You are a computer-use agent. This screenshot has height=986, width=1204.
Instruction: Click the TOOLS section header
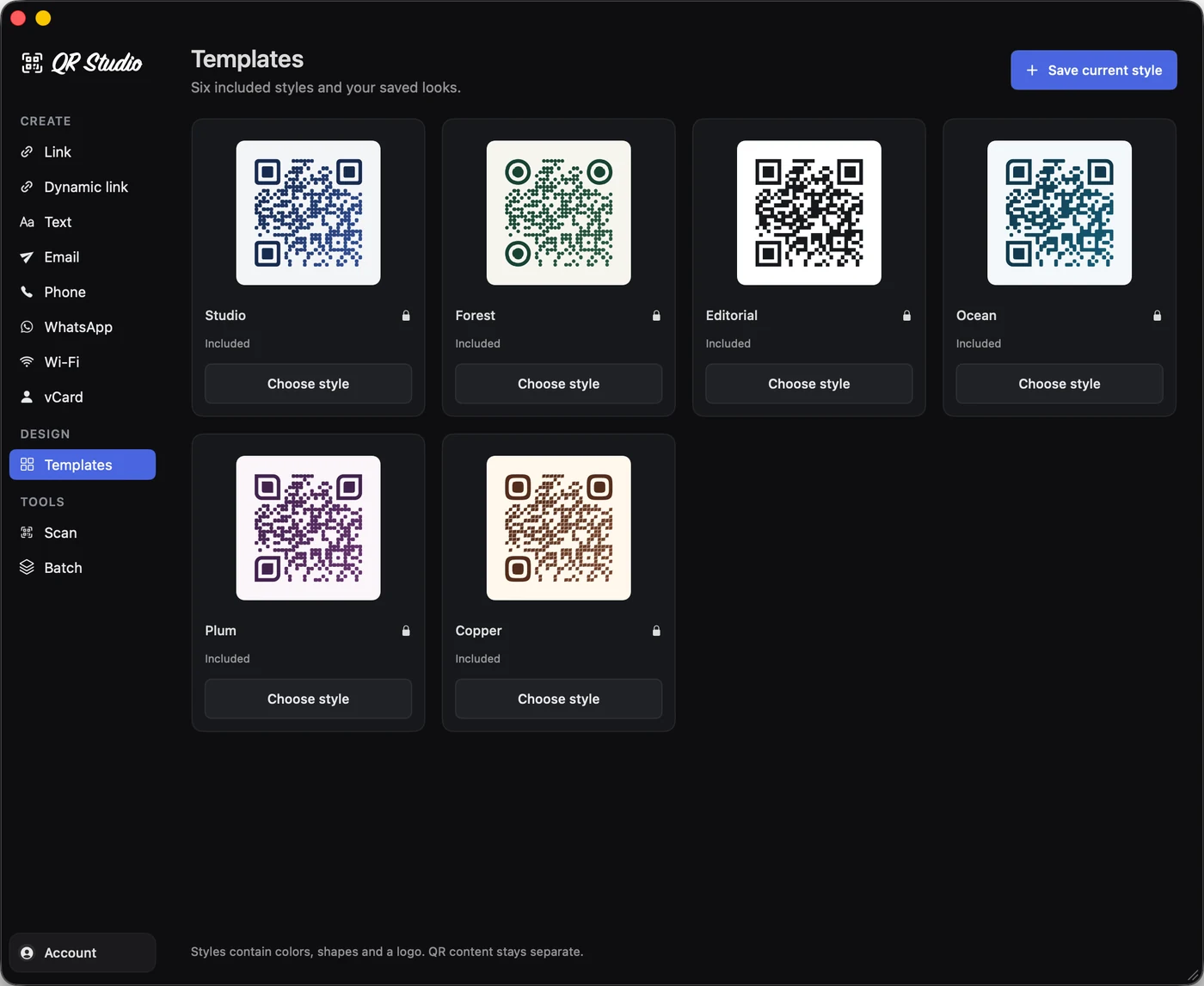tap(42, 502)
